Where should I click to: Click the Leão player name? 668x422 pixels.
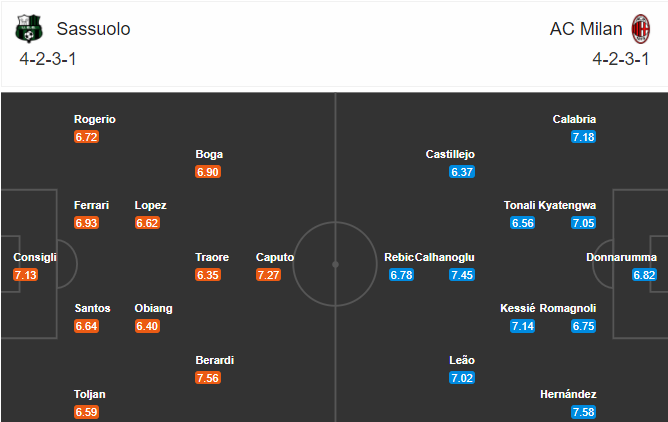point(462,360)
